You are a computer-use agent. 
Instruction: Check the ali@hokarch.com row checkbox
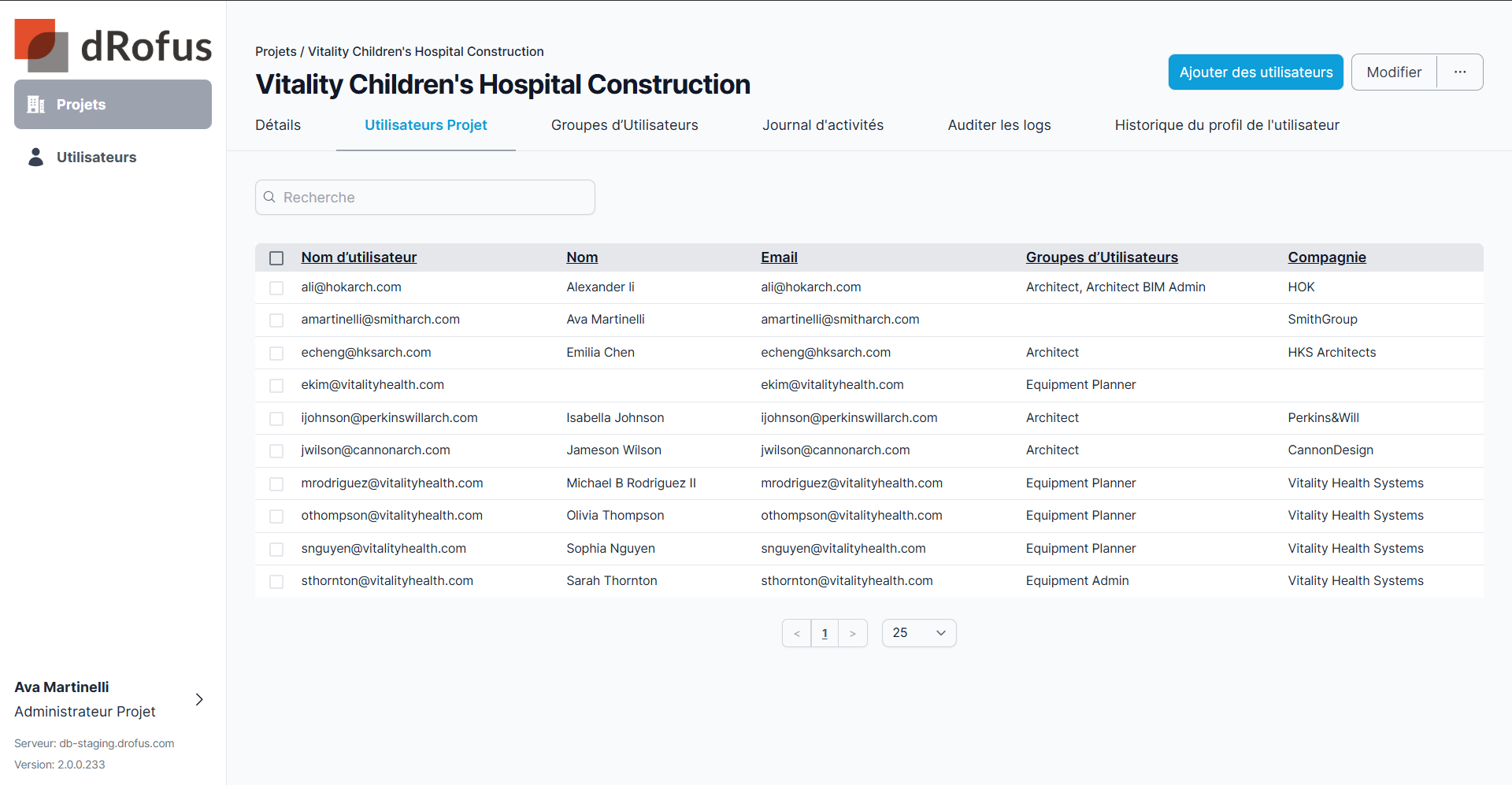point(276,288)
